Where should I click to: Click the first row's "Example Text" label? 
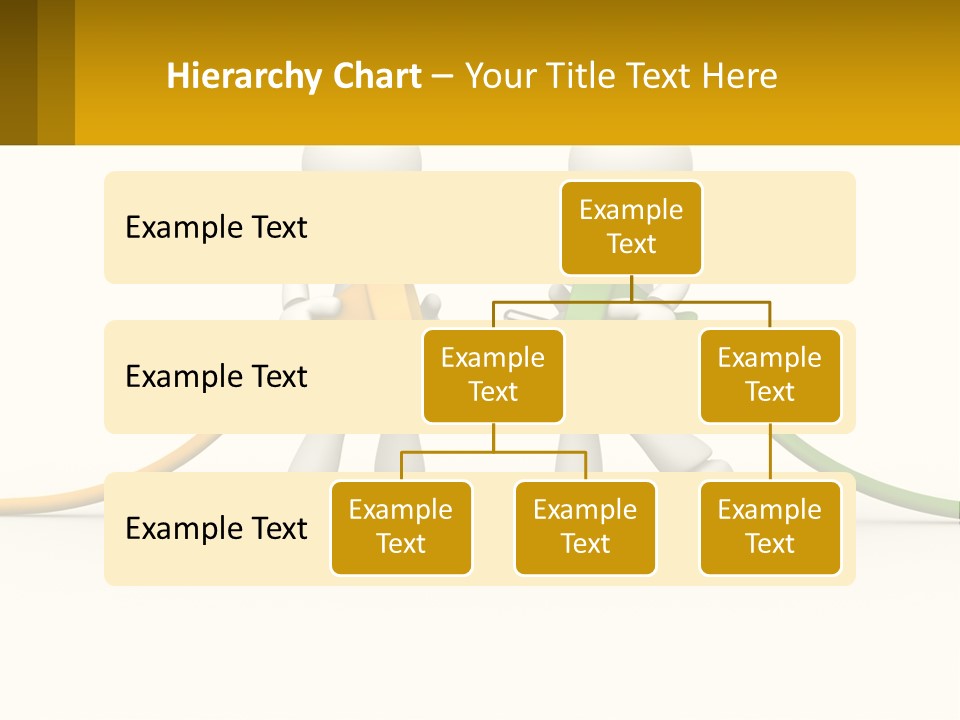pos(216,227)
